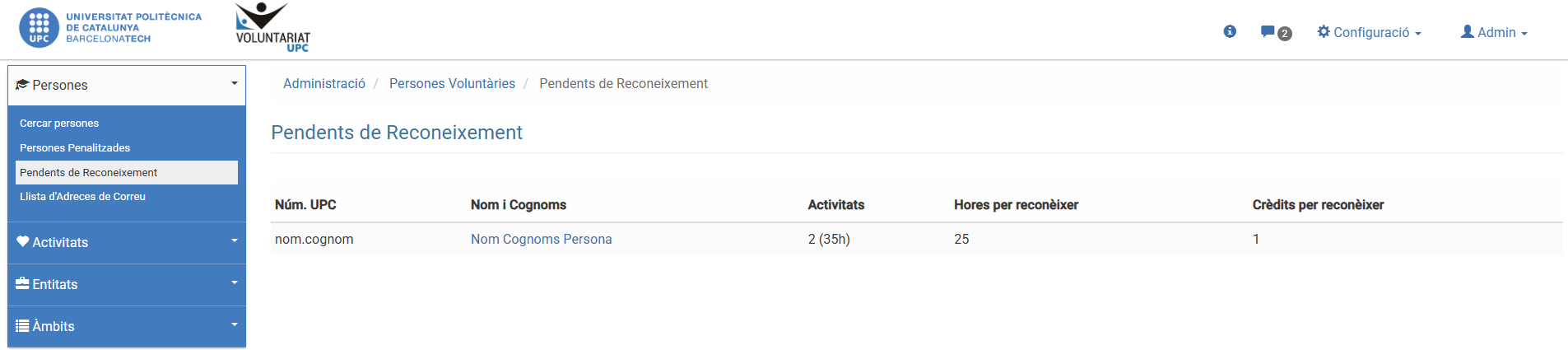Click the heart icon beside Activitats
Image resolution: width=1568 pixels, height=350 pixels.
22,241
